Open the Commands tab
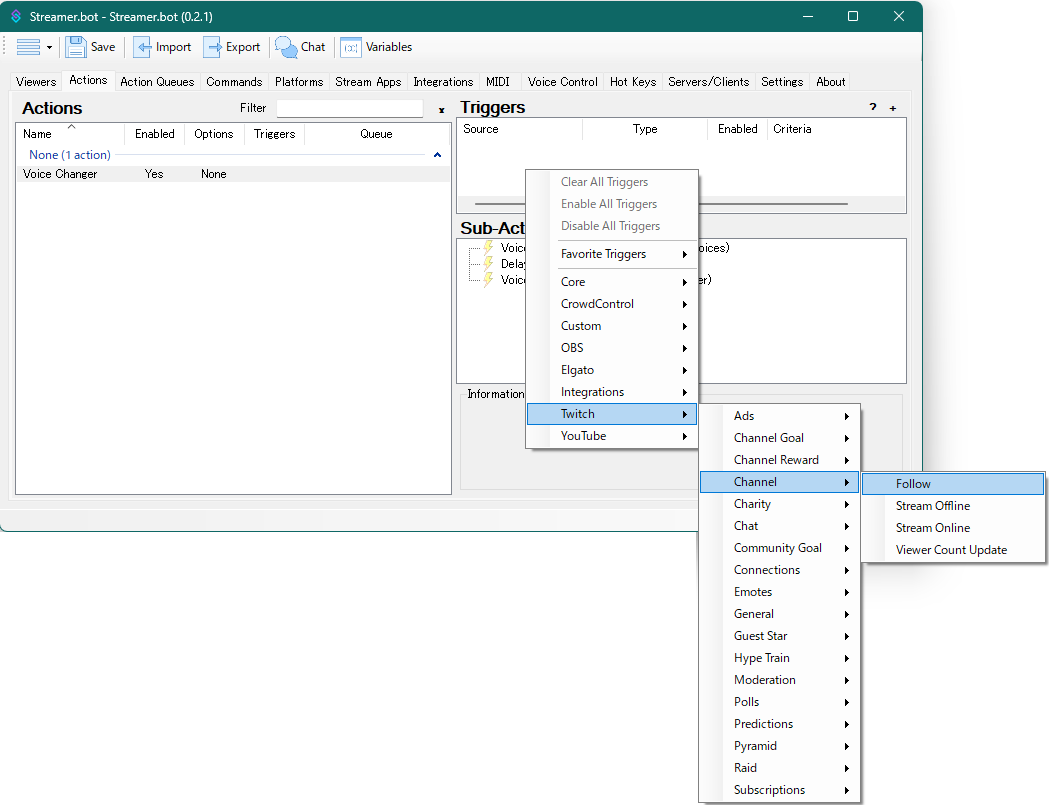 [234, 82]
